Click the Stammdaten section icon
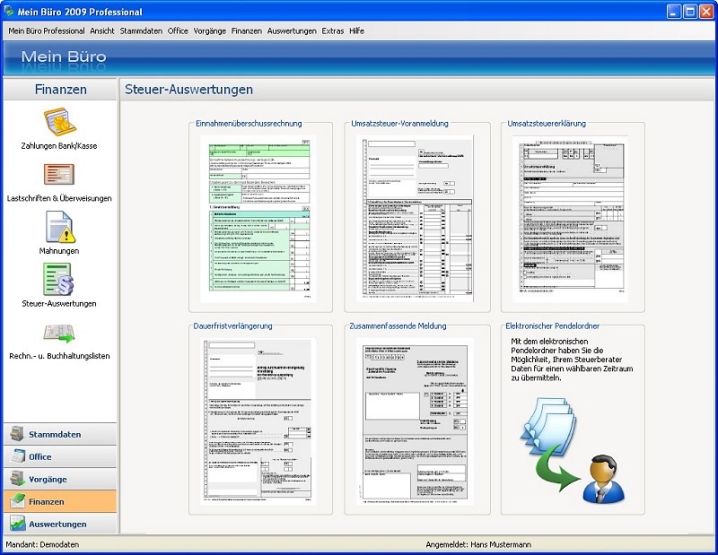Screen dimensions: 718x555 [18, 435]
